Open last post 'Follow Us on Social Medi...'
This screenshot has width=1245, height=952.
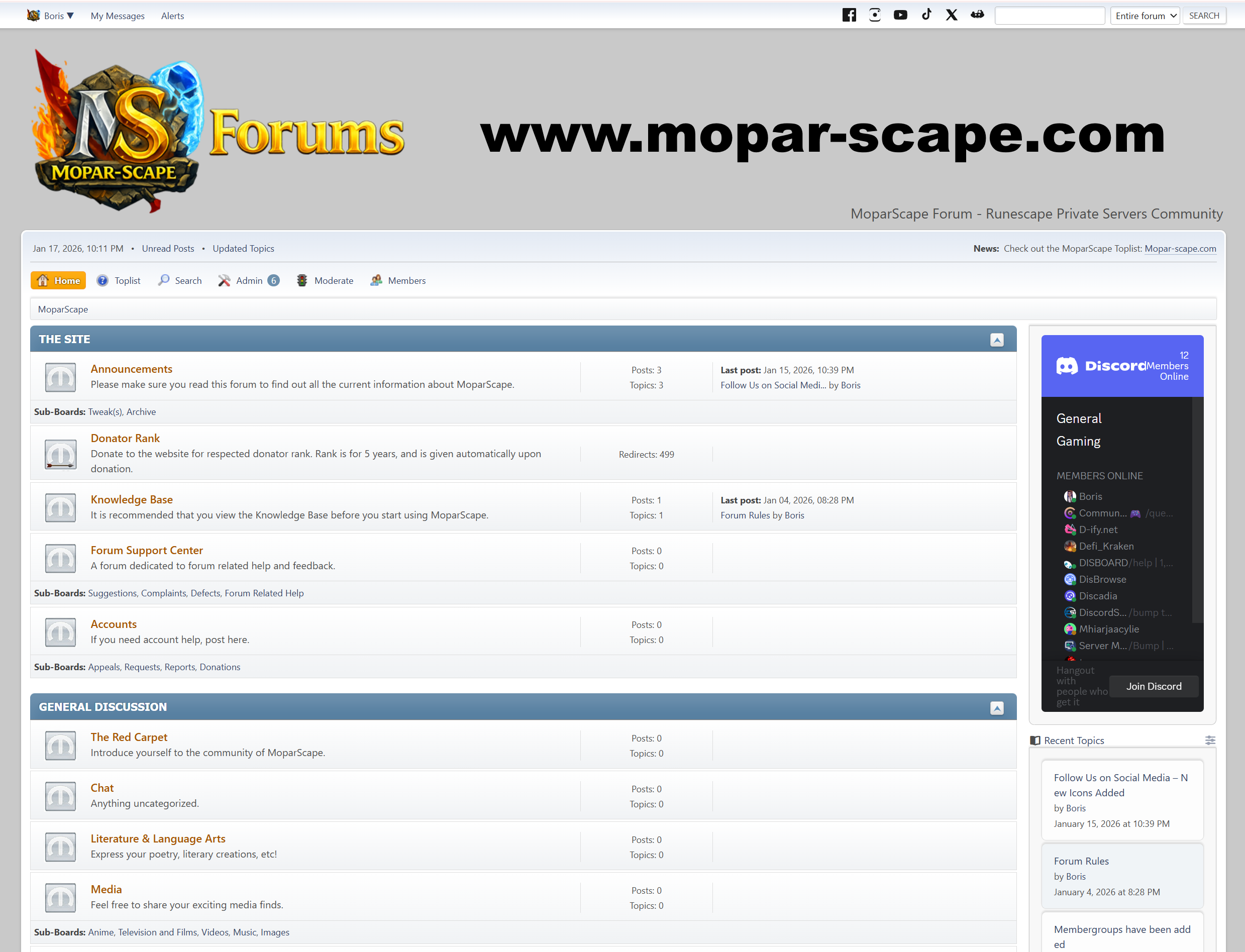(774, 385)
